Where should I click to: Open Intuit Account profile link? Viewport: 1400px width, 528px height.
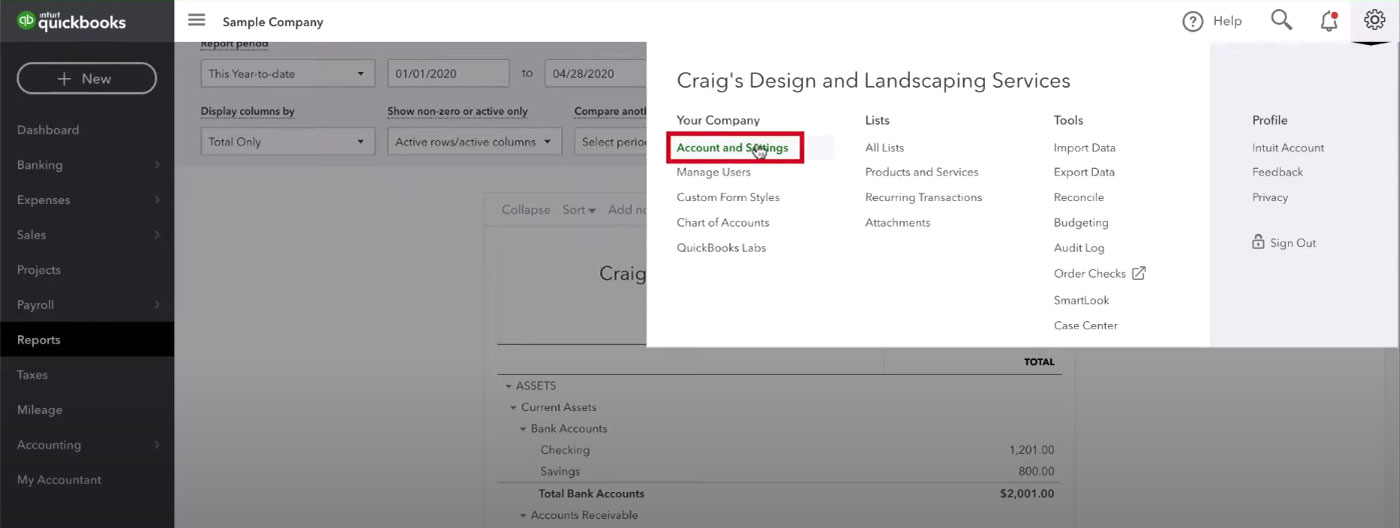(x=1288, y=148)
